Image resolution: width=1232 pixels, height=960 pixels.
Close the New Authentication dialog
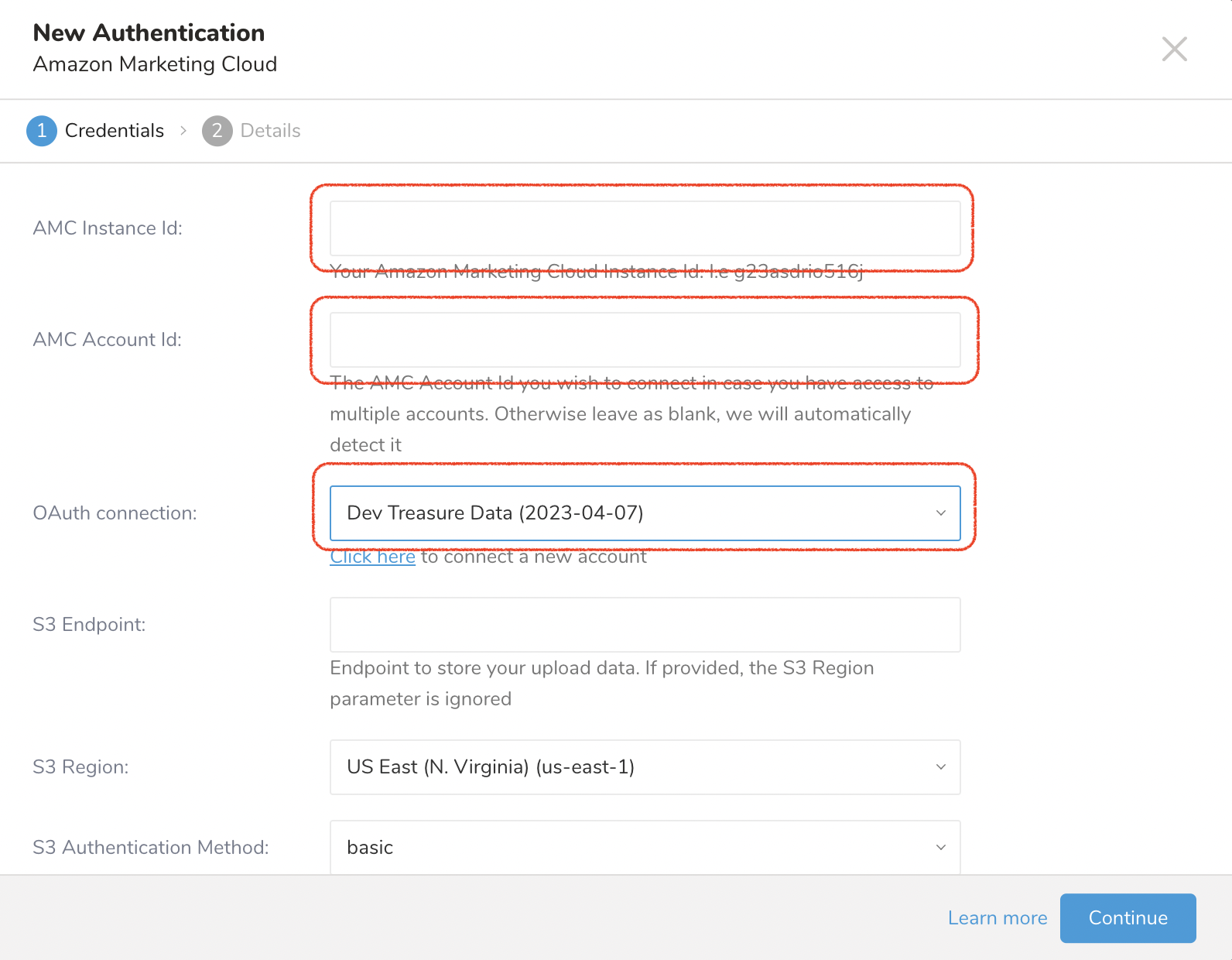(1174, 50)
